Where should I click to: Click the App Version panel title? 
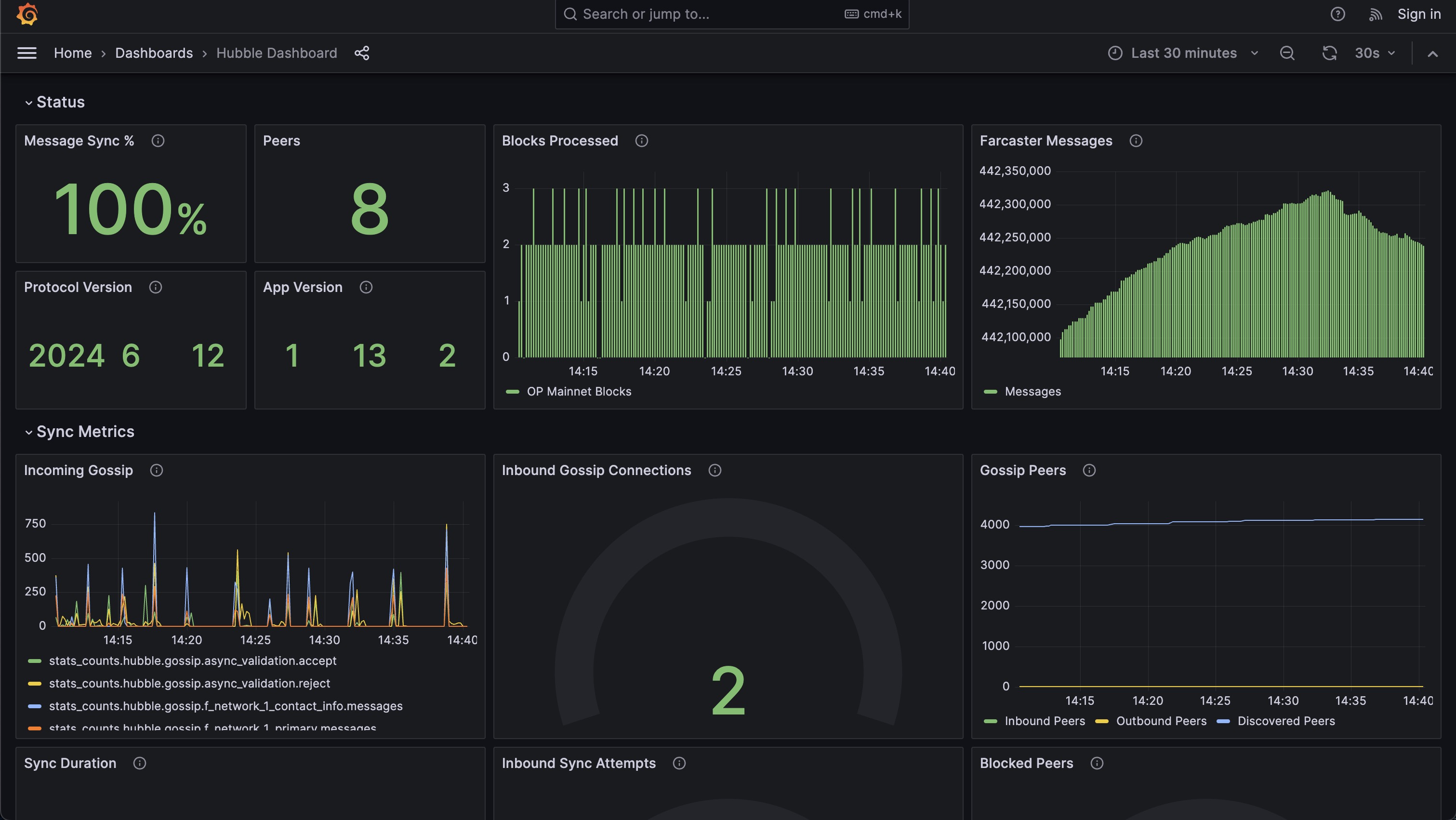303,287
